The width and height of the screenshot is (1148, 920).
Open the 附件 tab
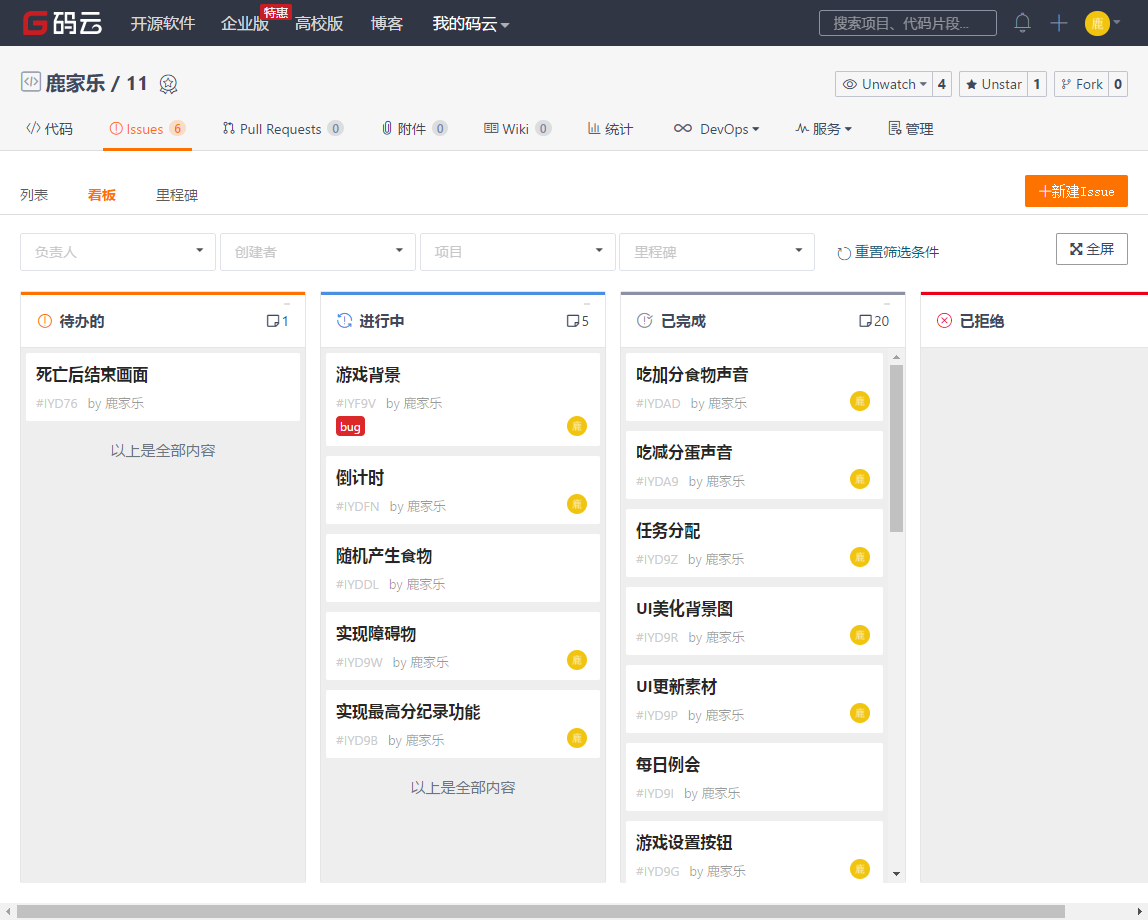pyautogui.click(x=414, y=129)
